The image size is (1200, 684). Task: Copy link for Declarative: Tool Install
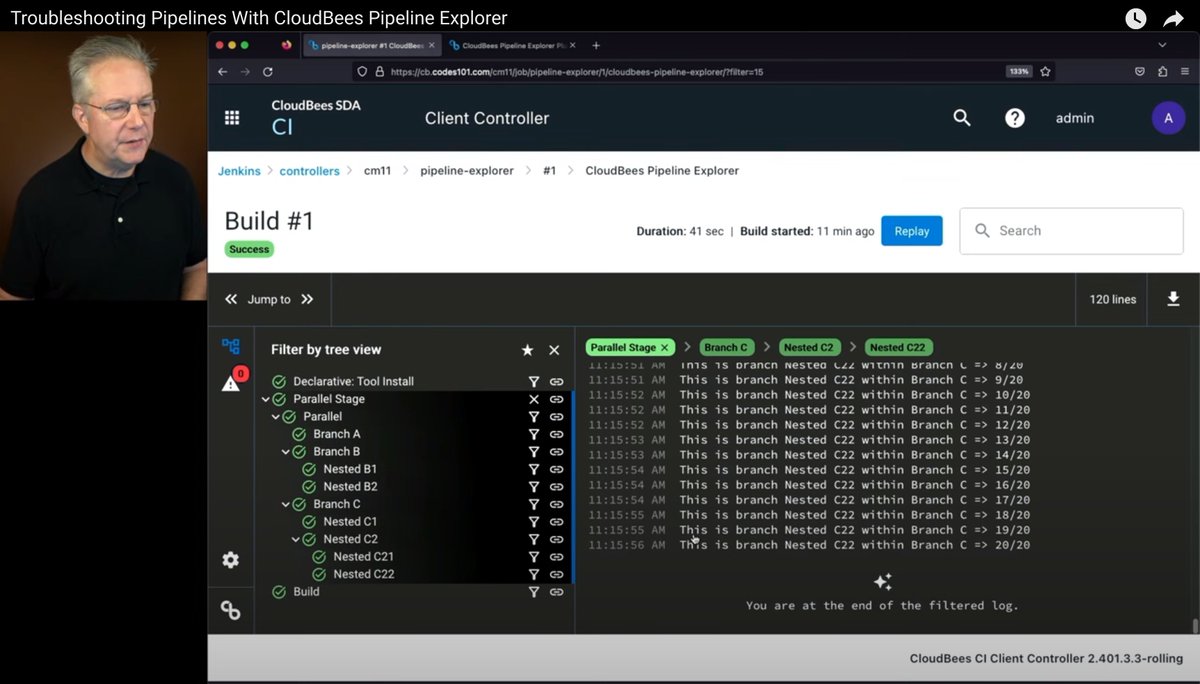(557, 382)
